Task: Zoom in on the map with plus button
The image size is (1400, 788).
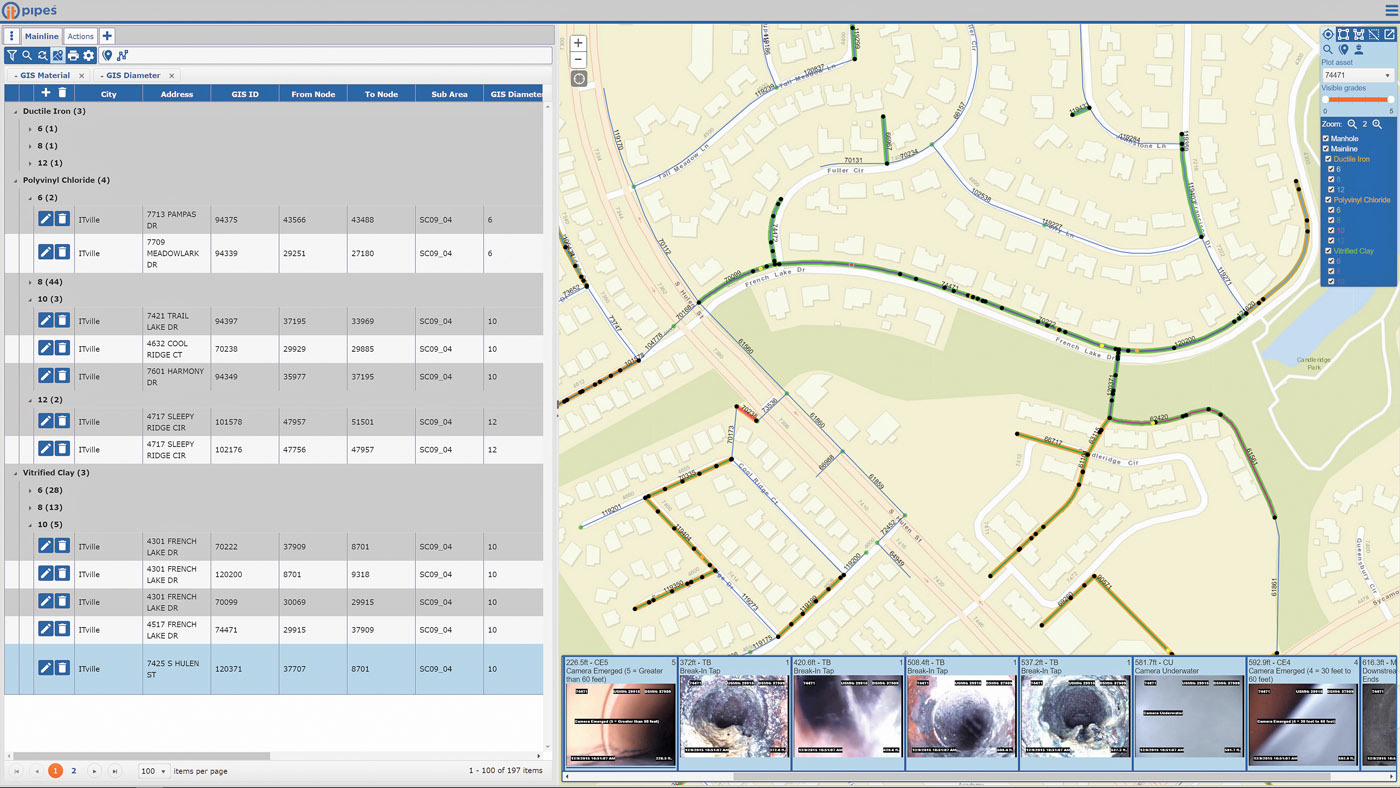Action: coord(578,44)
